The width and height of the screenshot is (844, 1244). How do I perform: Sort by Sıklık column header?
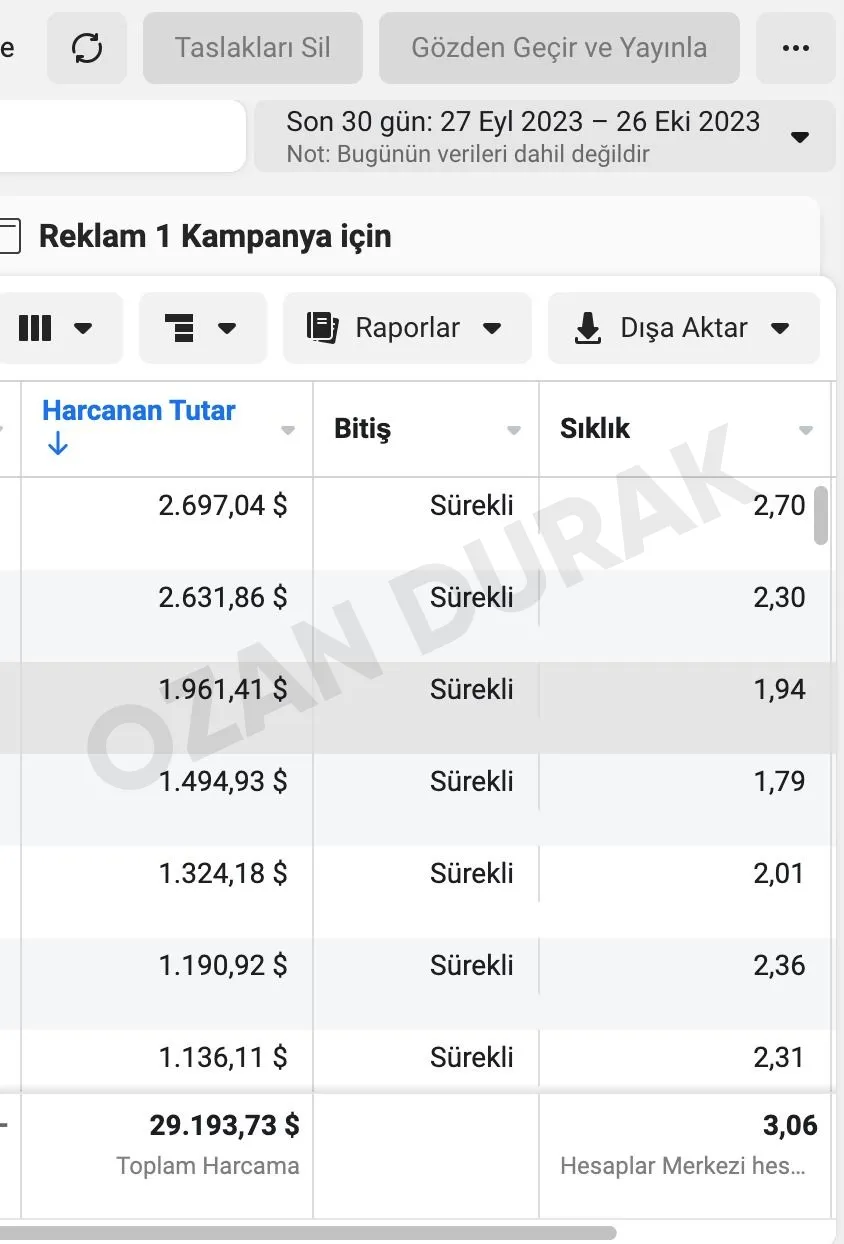[595, 429]
